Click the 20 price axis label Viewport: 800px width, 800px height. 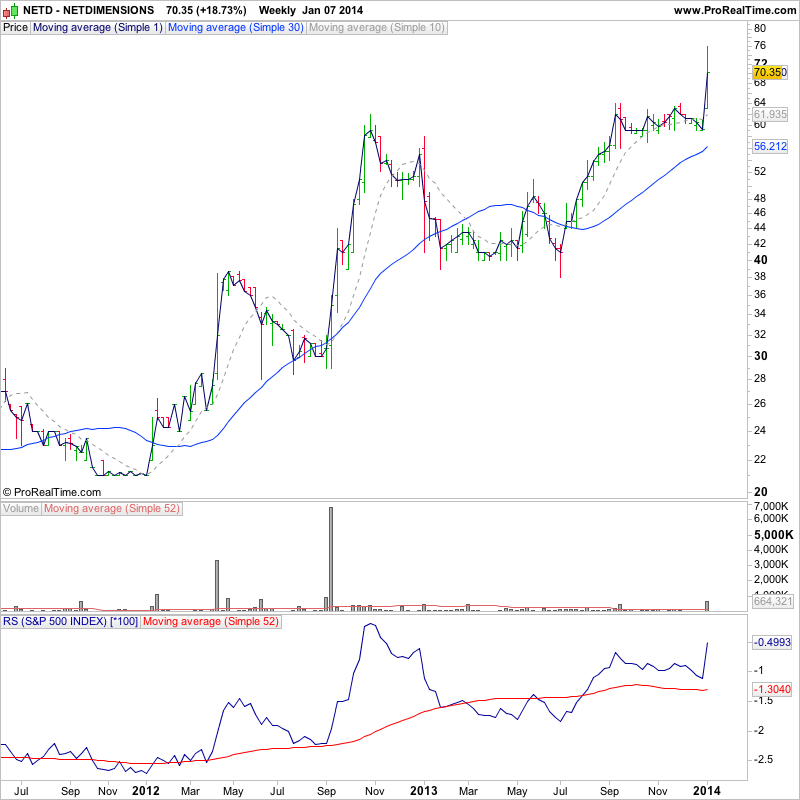coord(760,492)
